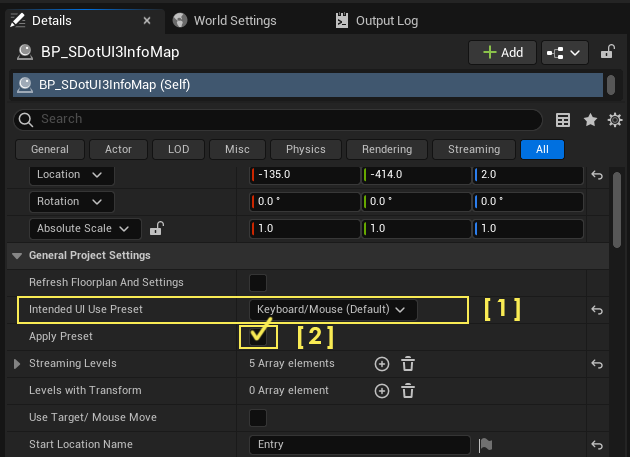Add element to Streaming Levels array
Screen dimensions: 630x457
[382, 364]
